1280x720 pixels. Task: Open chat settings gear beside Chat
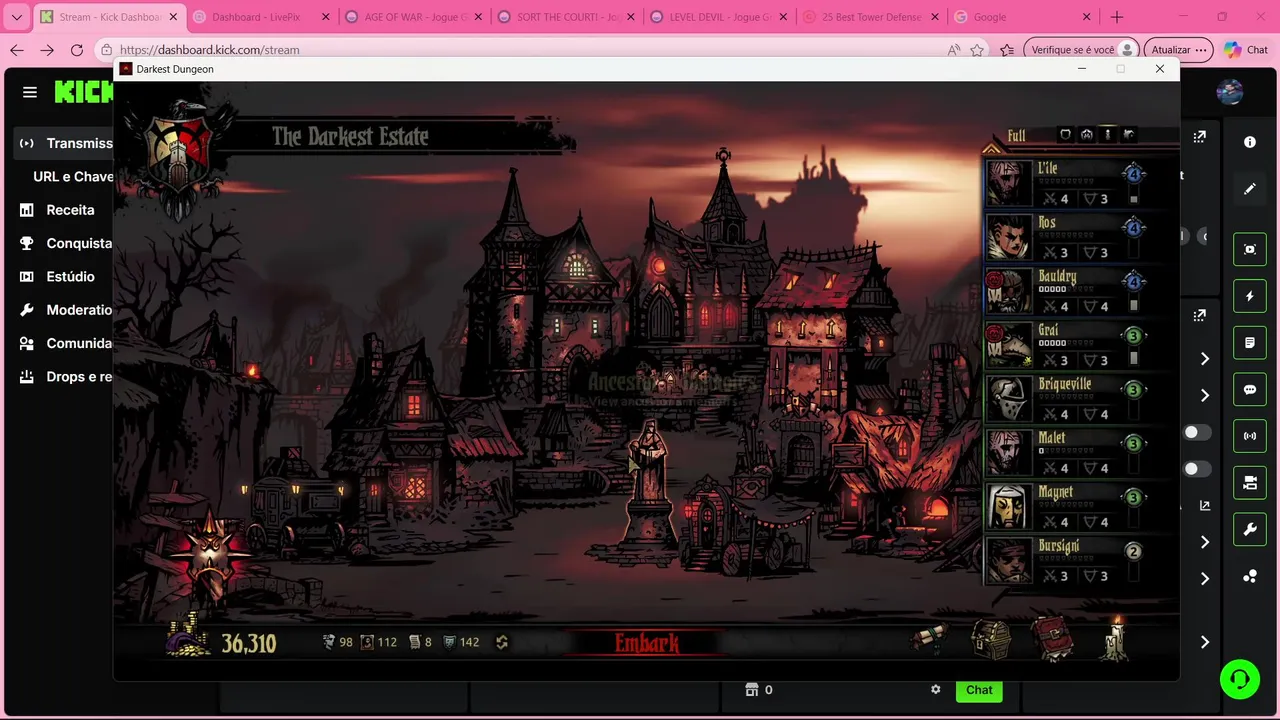tap(936, 690)
